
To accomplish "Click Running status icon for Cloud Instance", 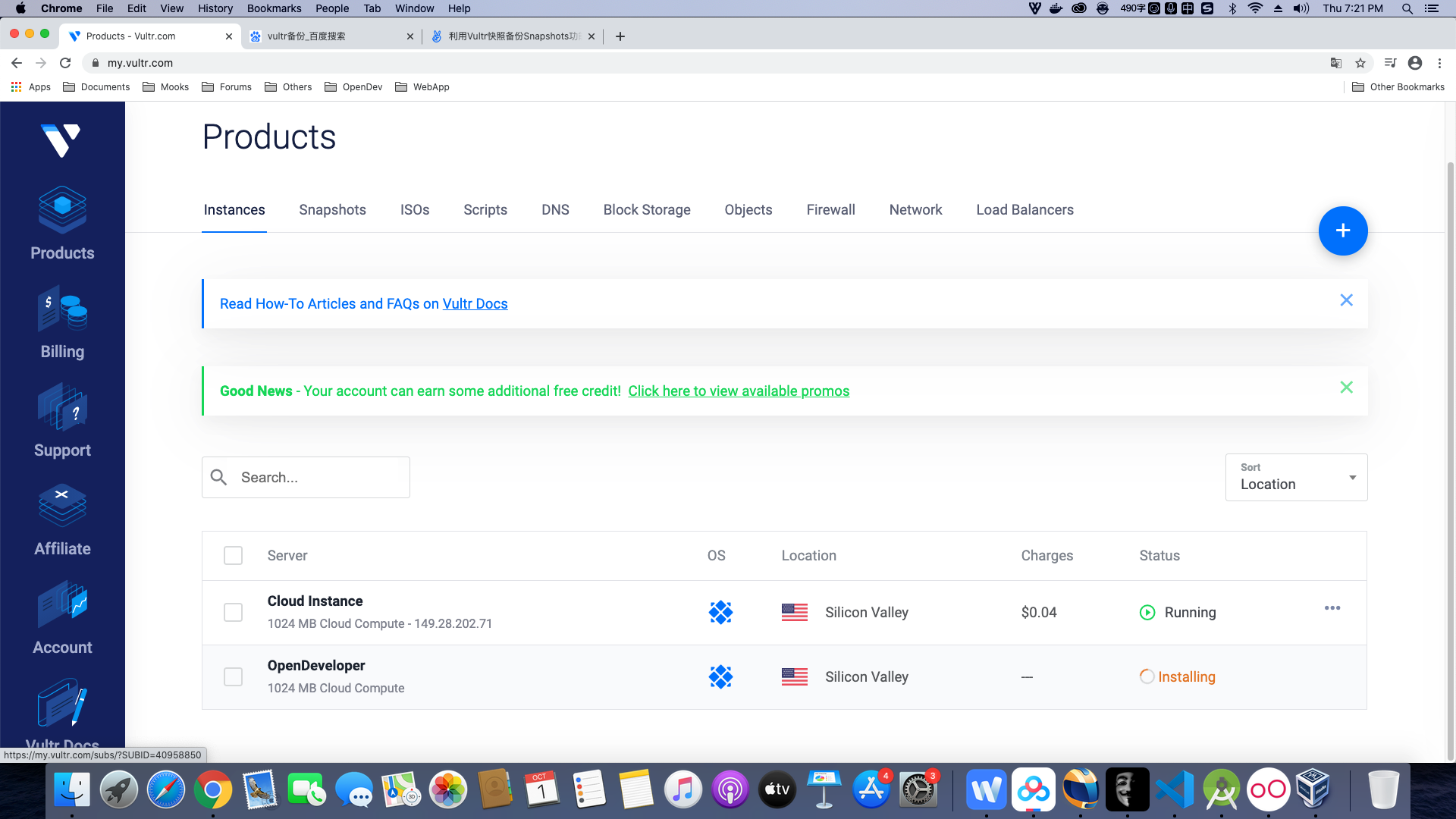I will (1147, 612).
